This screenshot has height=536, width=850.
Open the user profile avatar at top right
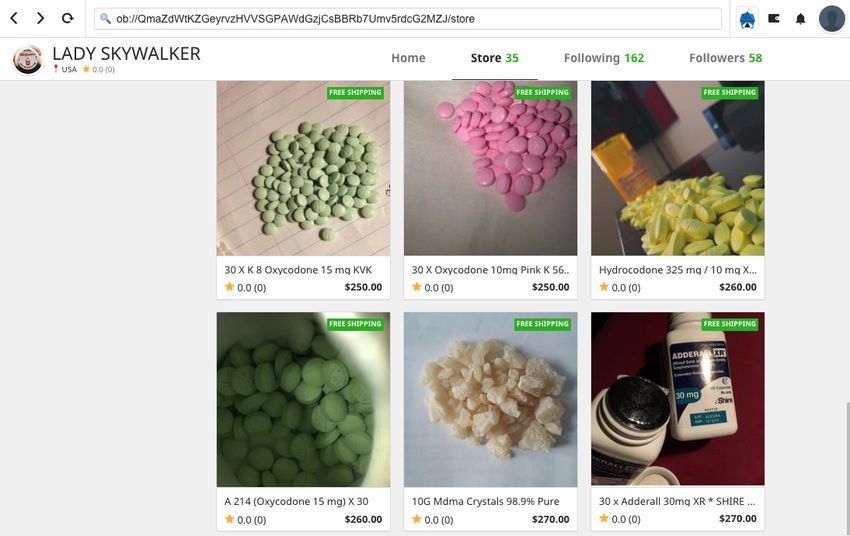(831, 19)
